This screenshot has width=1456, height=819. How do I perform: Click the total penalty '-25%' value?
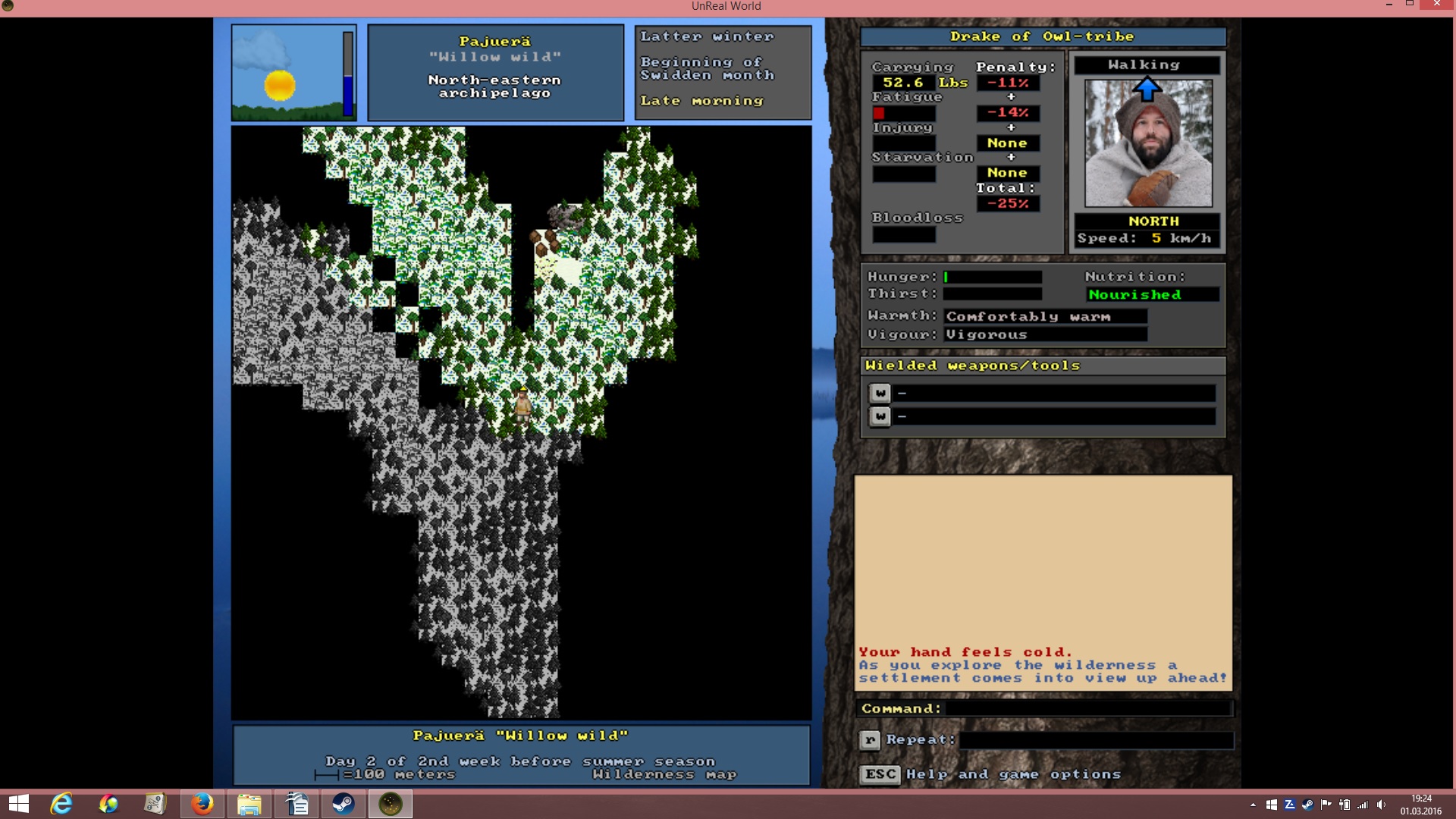click(1008, 203)
